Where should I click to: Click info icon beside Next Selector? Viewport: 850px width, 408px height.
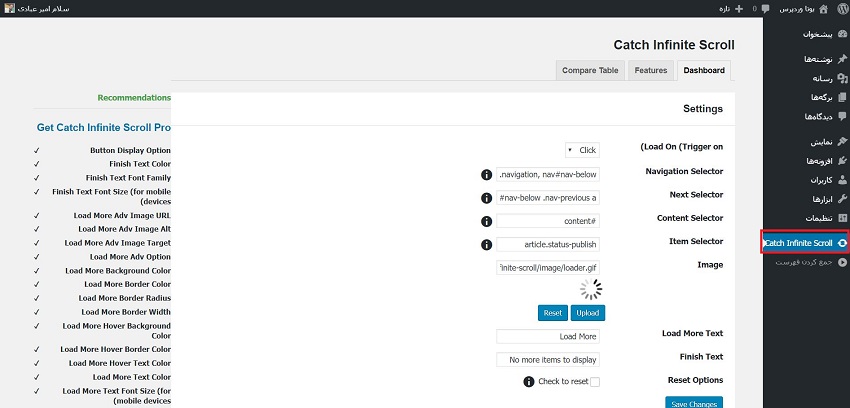[x=486, y=198]
